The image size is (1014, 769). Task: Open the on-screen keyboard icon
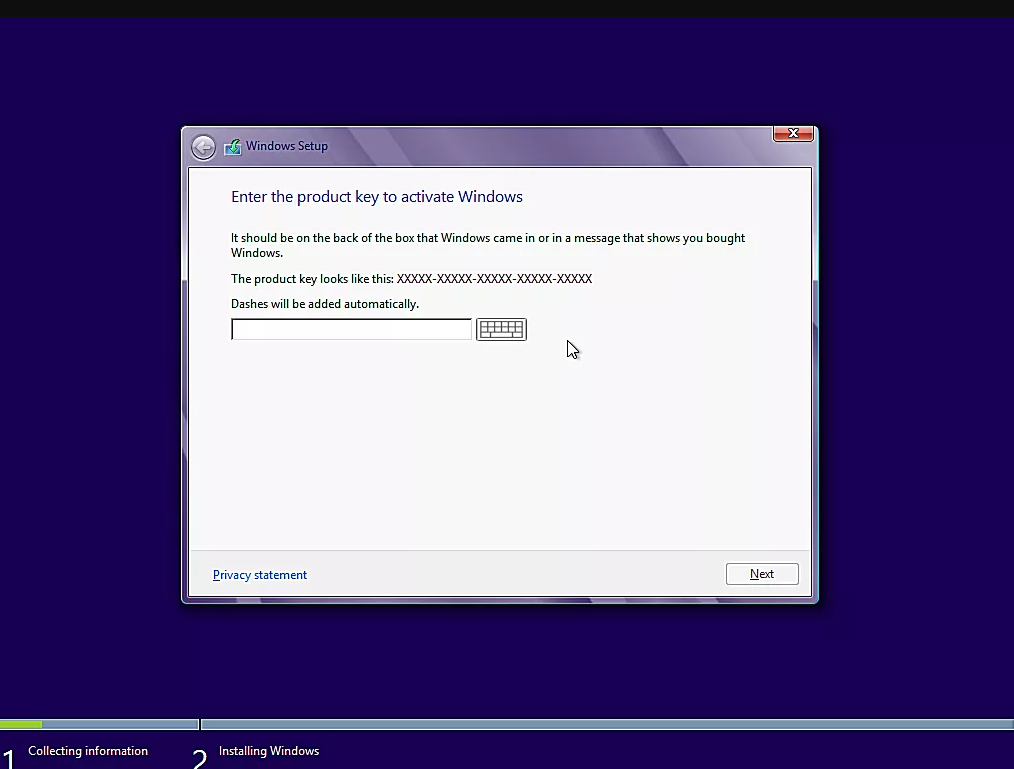click(x=501, y=329)
